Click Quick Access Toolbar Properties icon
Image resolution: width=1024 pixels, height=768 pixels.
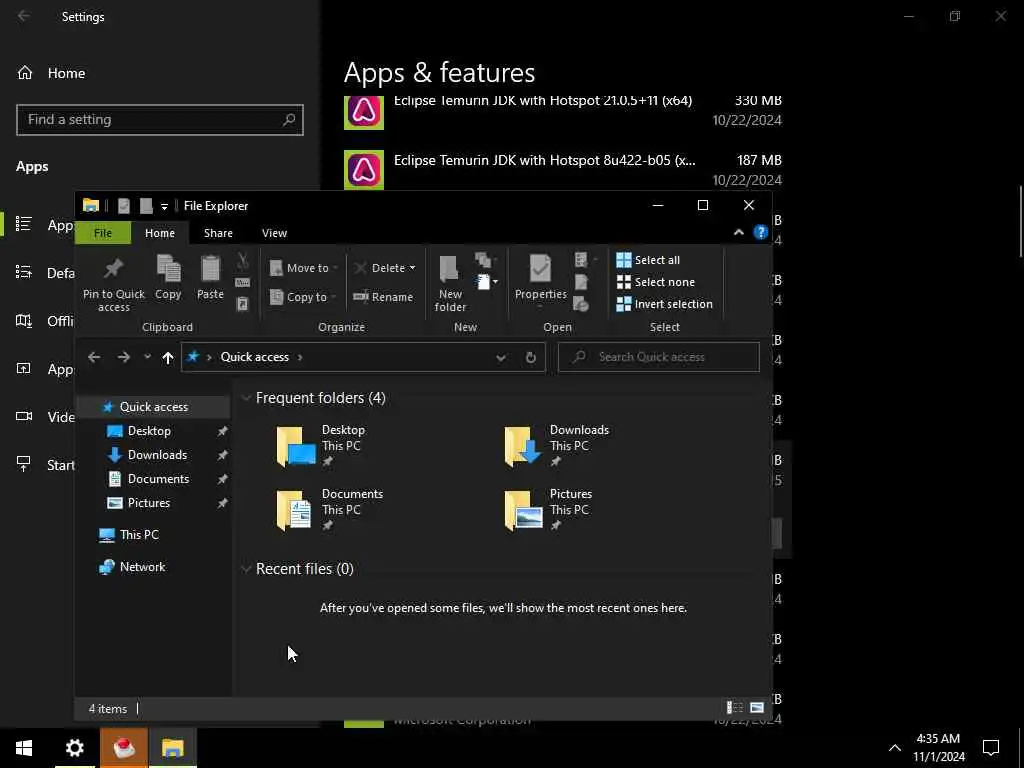coord(123,206)
